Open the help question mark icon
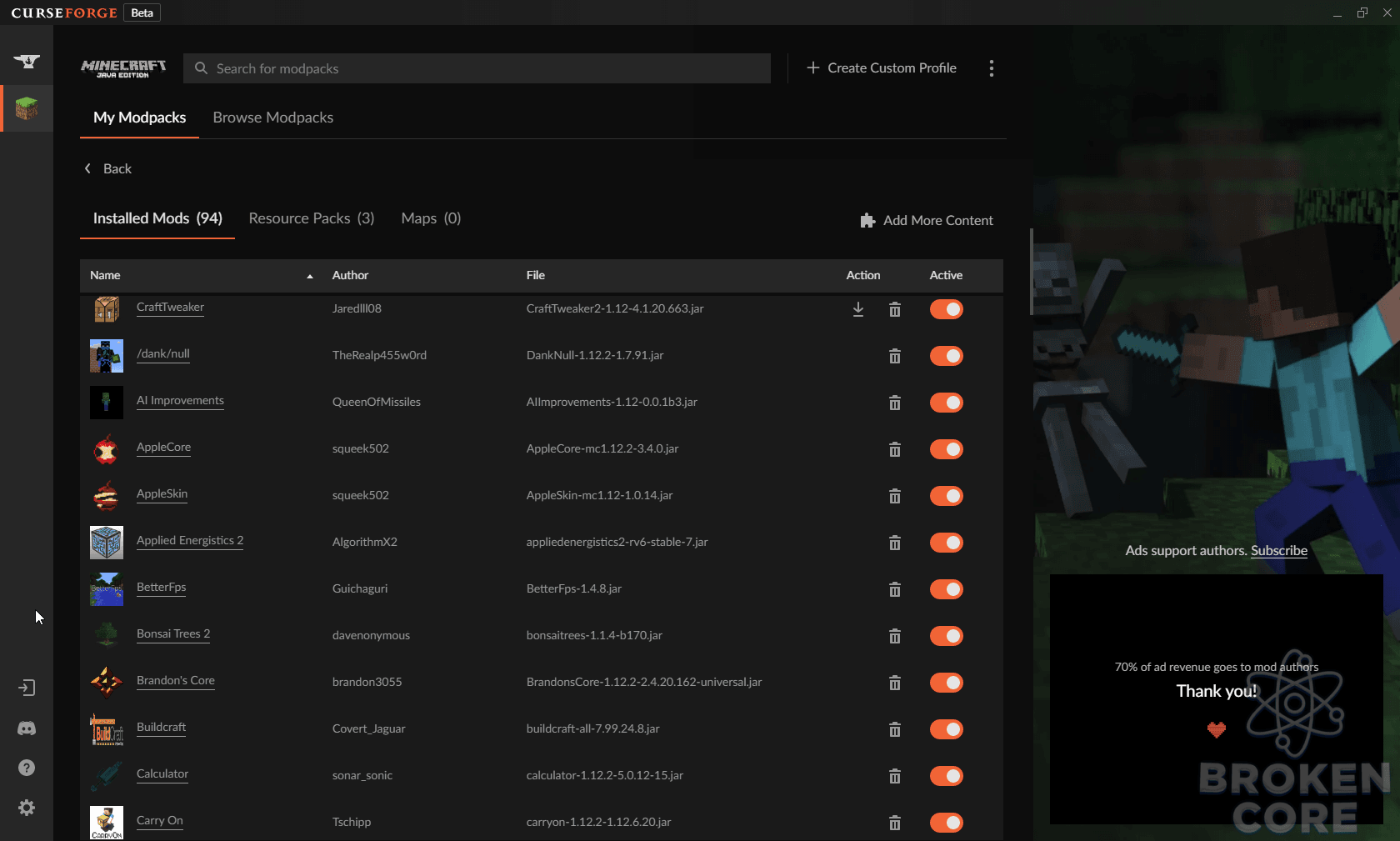 pos(27,768)
